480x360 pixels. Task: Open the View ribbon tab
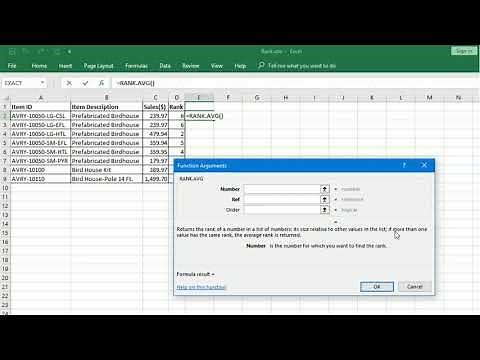pos(217,66)
